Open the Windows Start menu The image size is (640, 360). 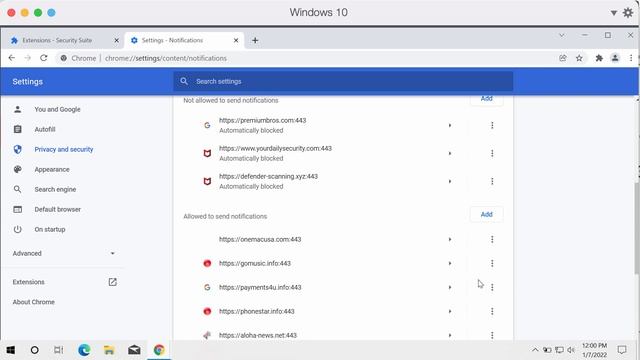11,350
